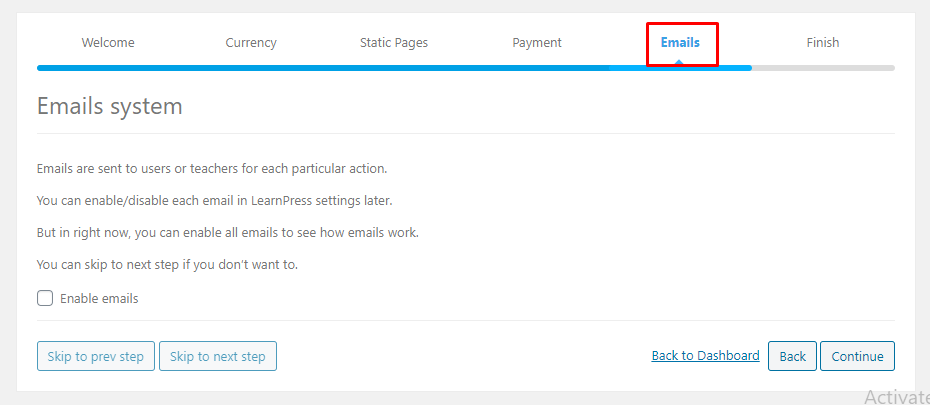Click the dark blue completed progress bar

pos(323,68)
